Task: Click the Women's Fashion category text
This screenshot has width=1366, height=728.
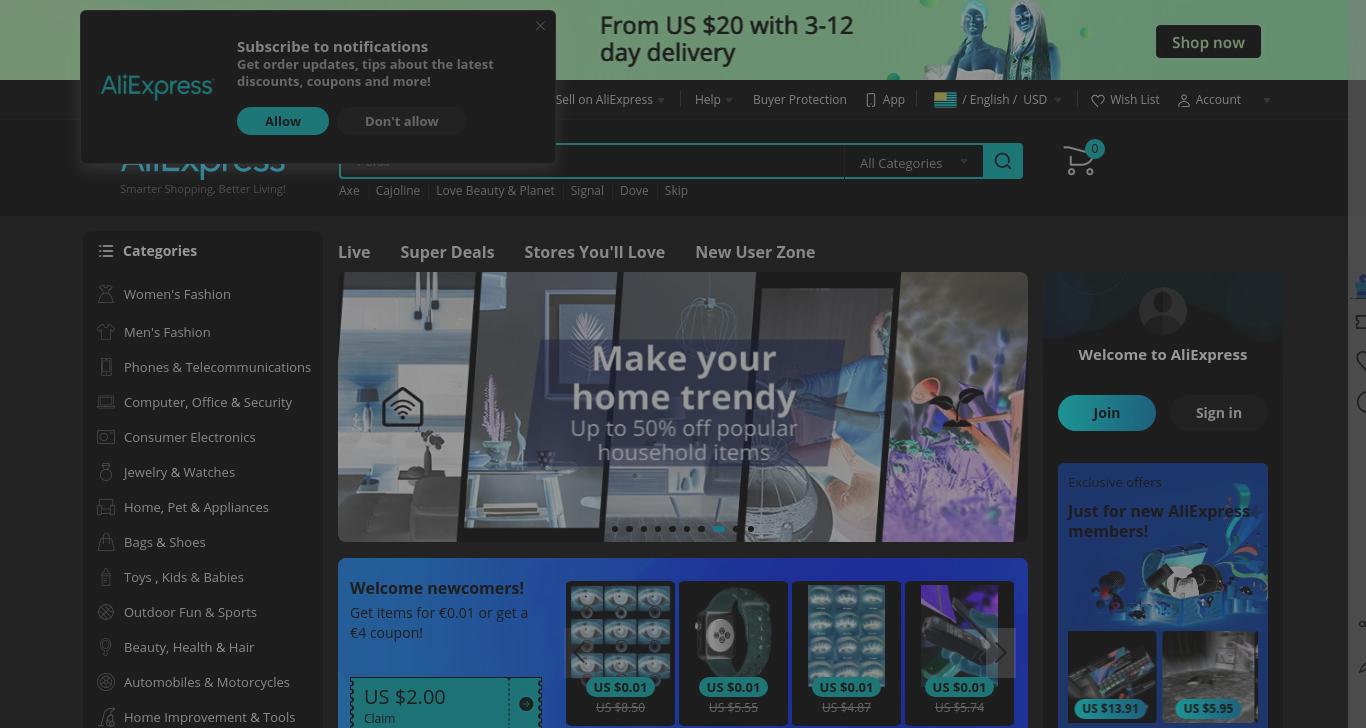Action: 177,294
